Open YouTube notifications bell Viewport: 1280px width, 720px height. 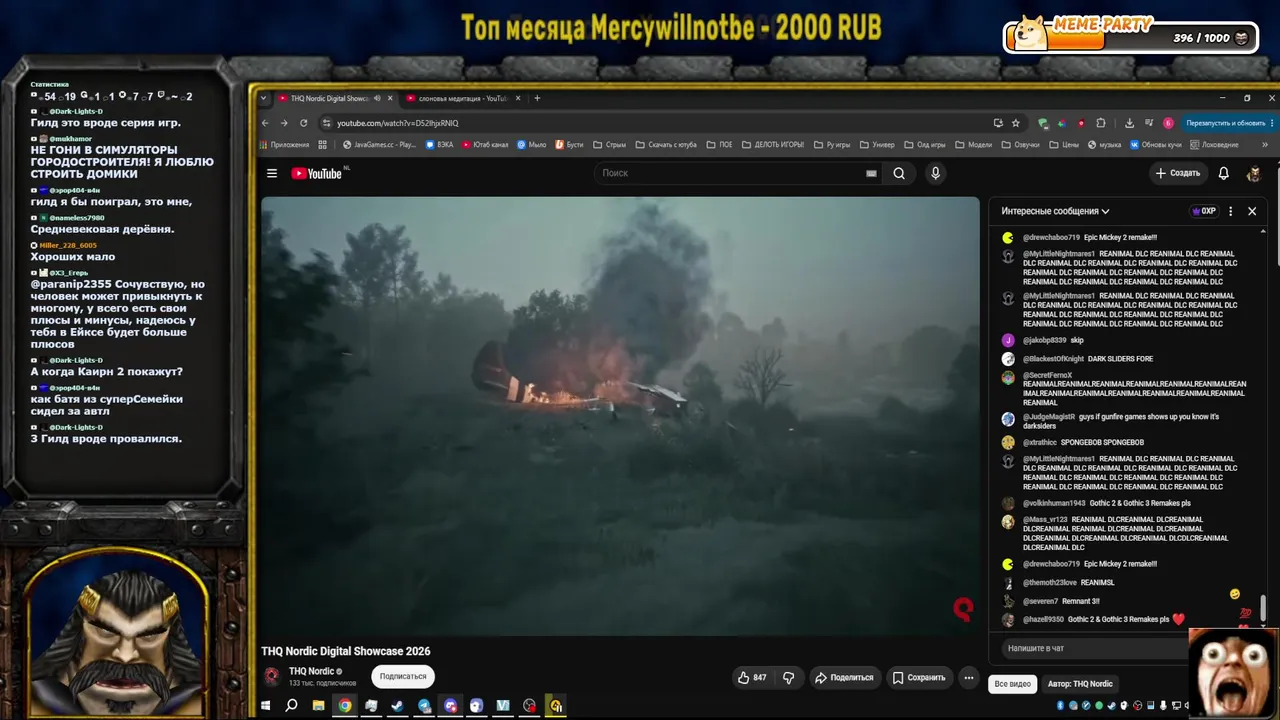click(1223, 173)
